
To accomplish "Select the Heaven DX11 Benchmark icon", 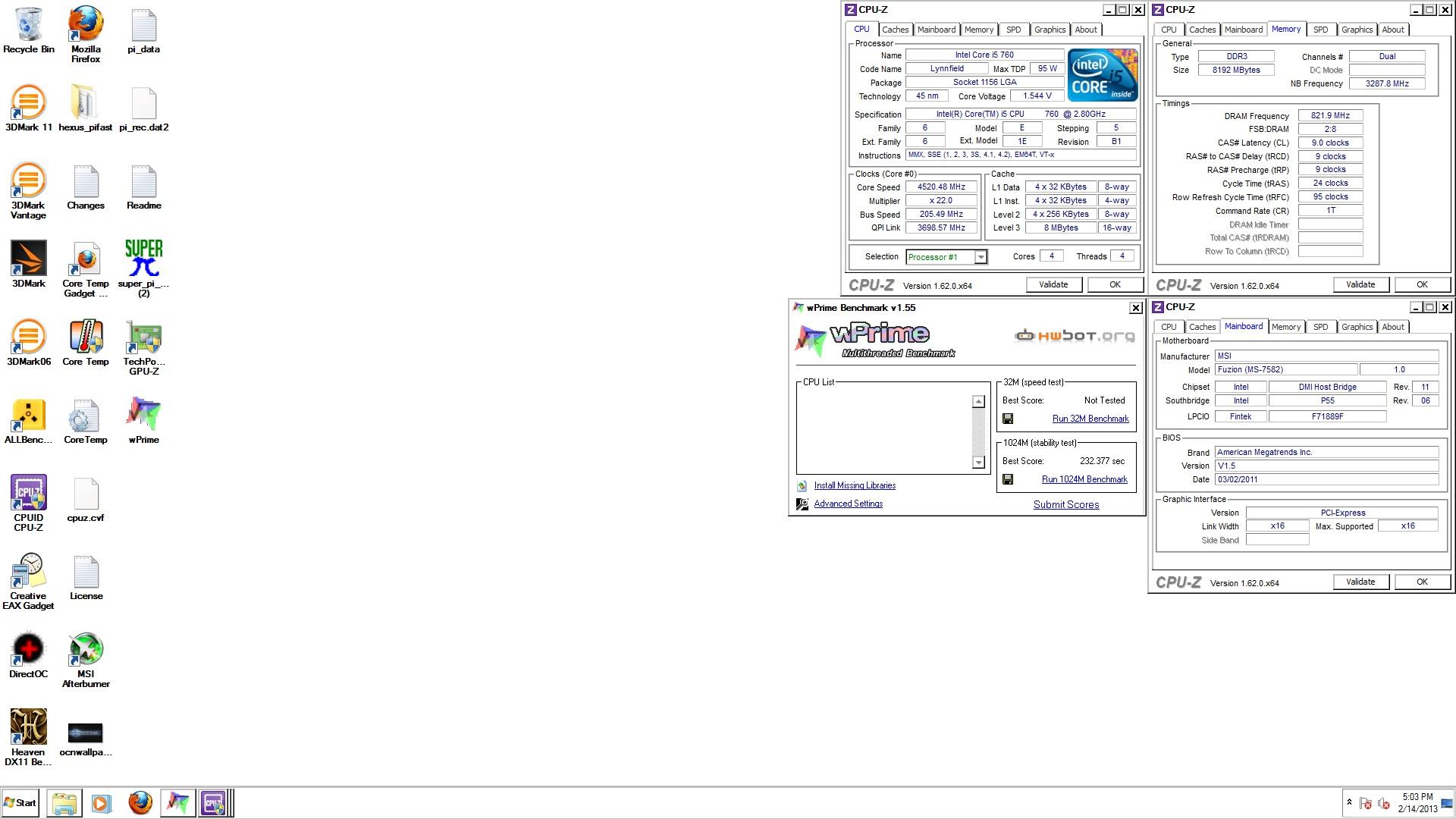I will (x=28, y=737).
